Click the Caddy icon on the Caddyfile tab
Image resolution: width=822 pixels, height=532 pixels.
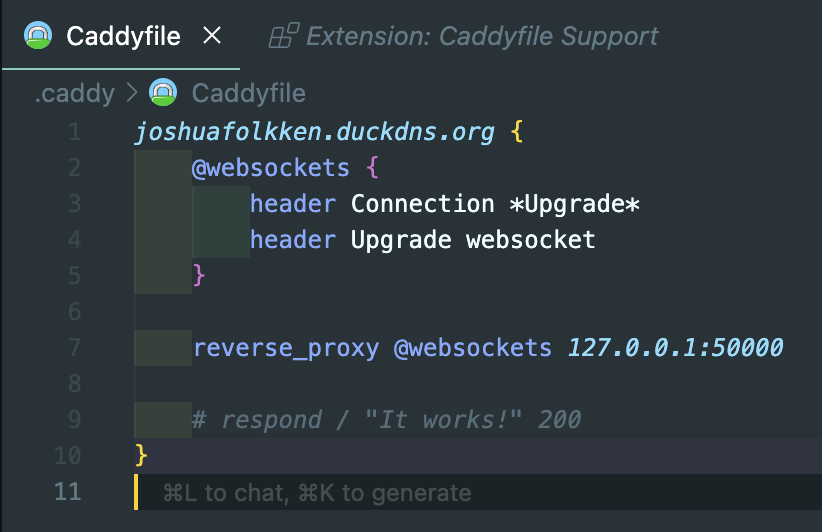click(38, 37)
